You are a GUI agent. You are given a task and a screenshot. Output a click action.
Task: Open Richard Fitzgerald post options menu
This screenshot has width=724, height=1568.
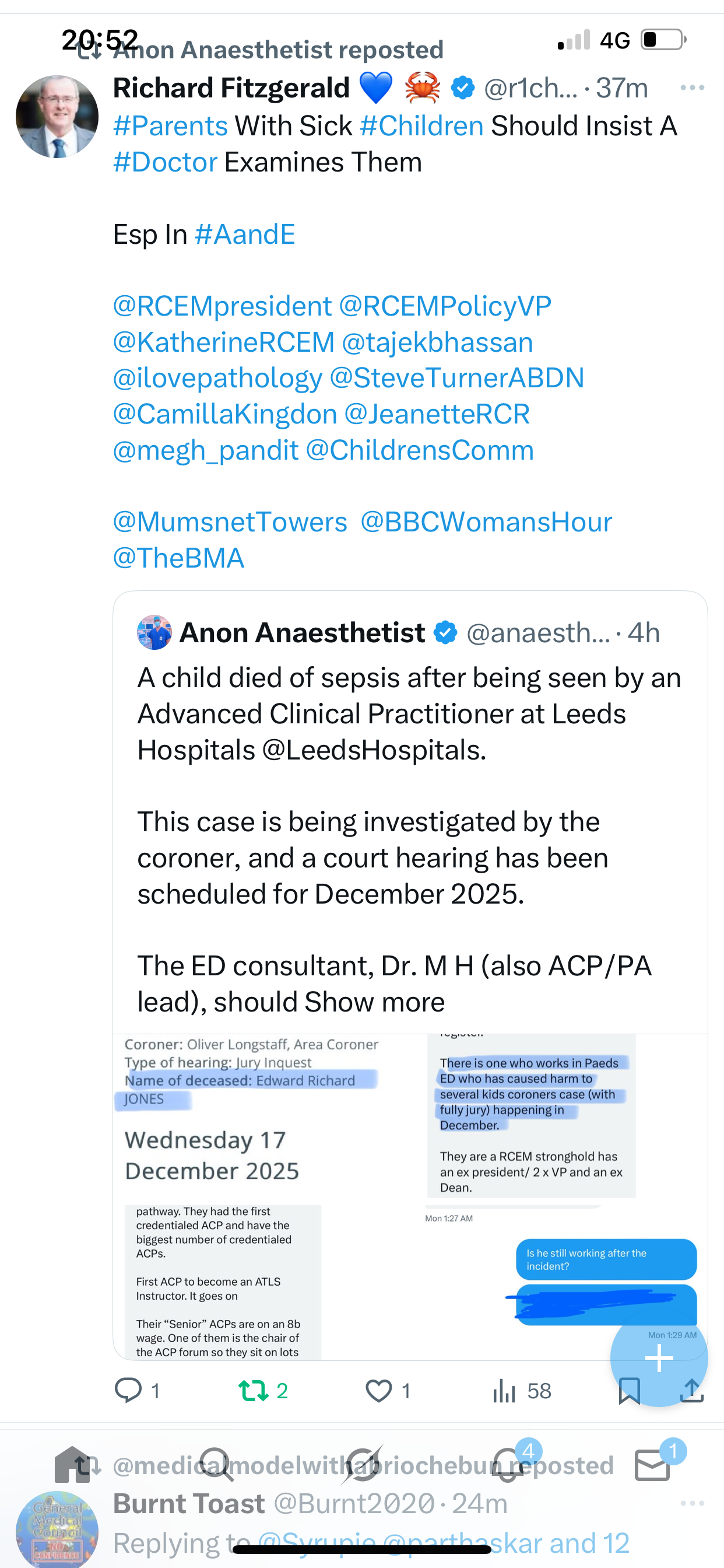[692, 88]
